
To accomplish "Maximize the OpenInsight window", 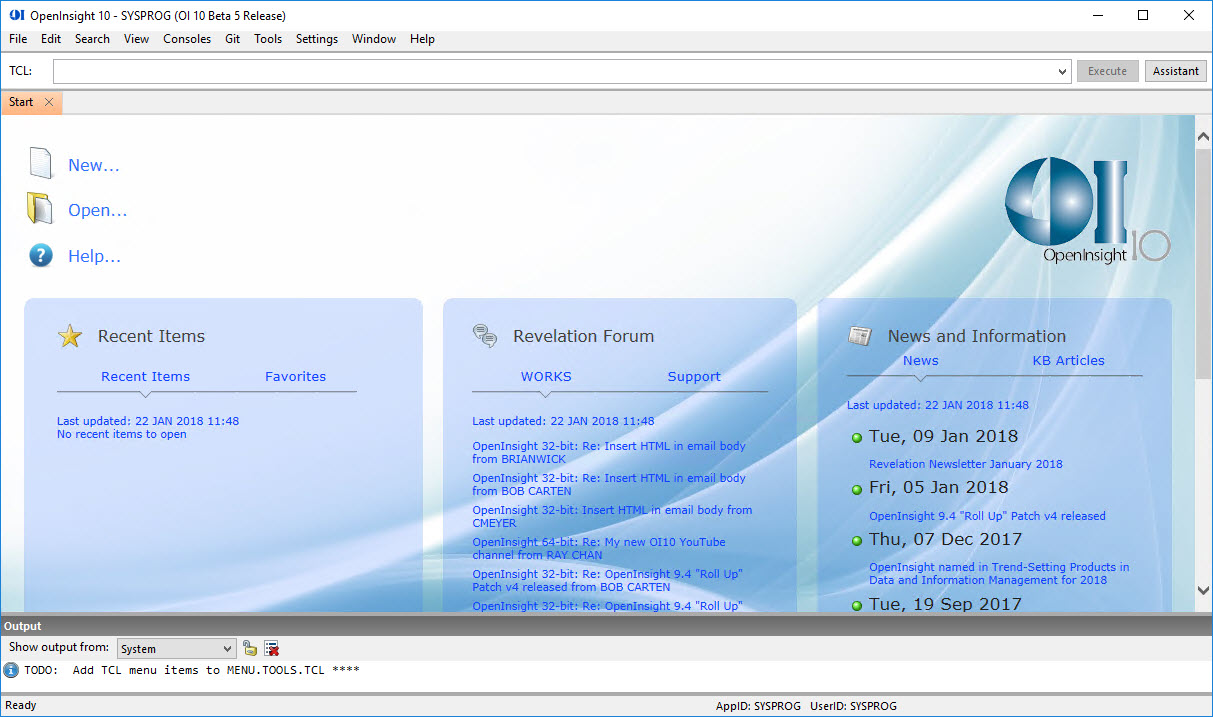I will point(1143,15).
